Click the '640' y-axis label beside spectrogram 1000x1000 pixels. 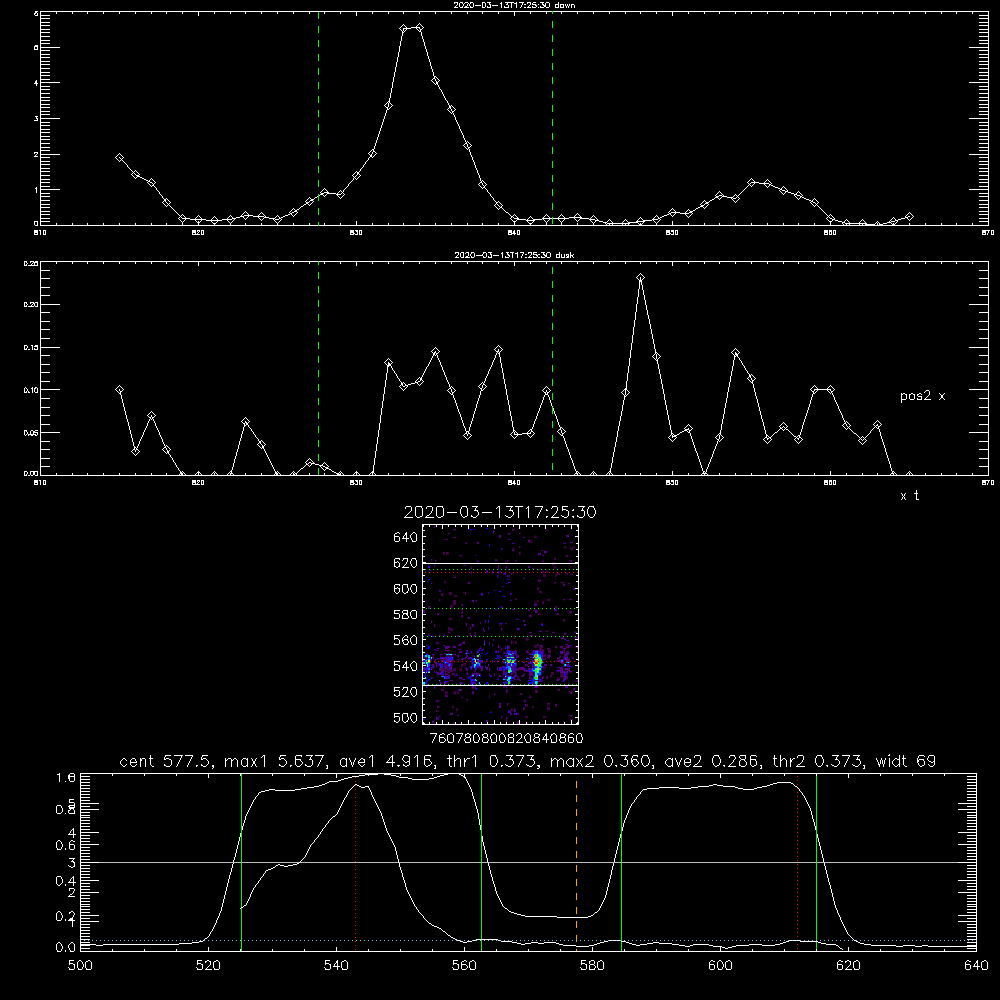406,538
